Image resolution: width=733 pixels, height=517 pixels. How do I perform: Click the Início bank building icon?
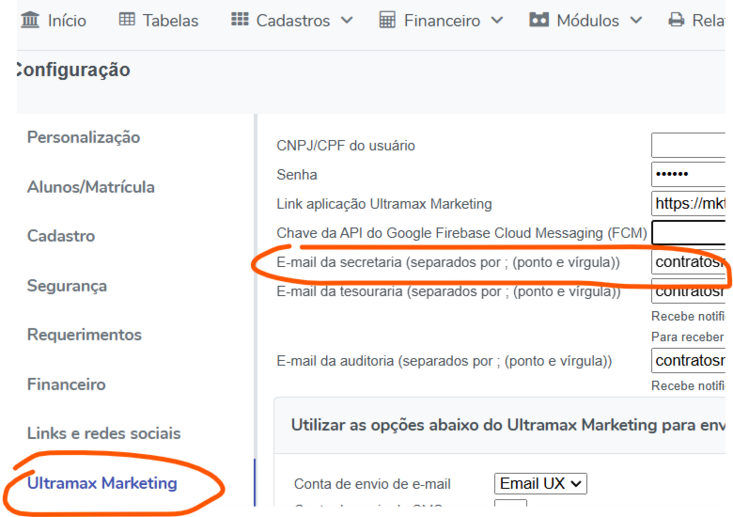pyautogui.click(x=30, y=20)
